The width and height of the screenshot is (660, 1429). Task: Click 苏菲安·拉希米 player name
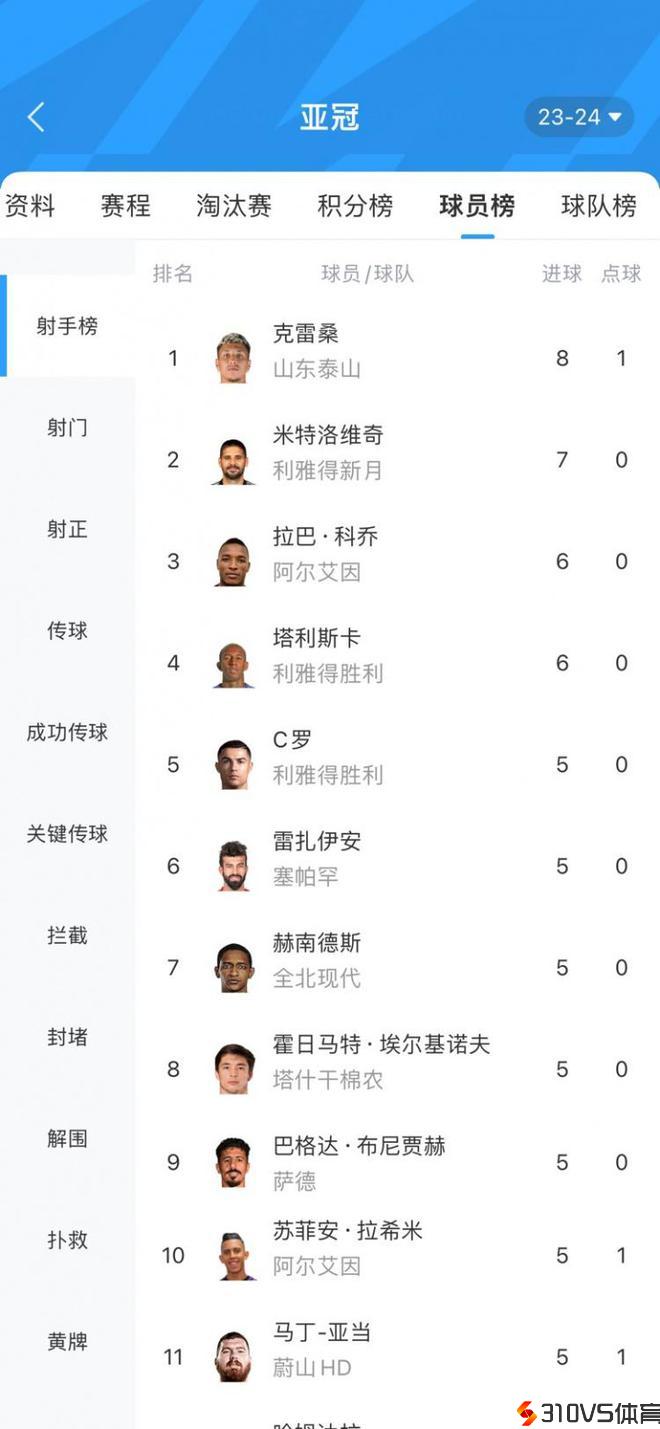tap(347, 1231)
